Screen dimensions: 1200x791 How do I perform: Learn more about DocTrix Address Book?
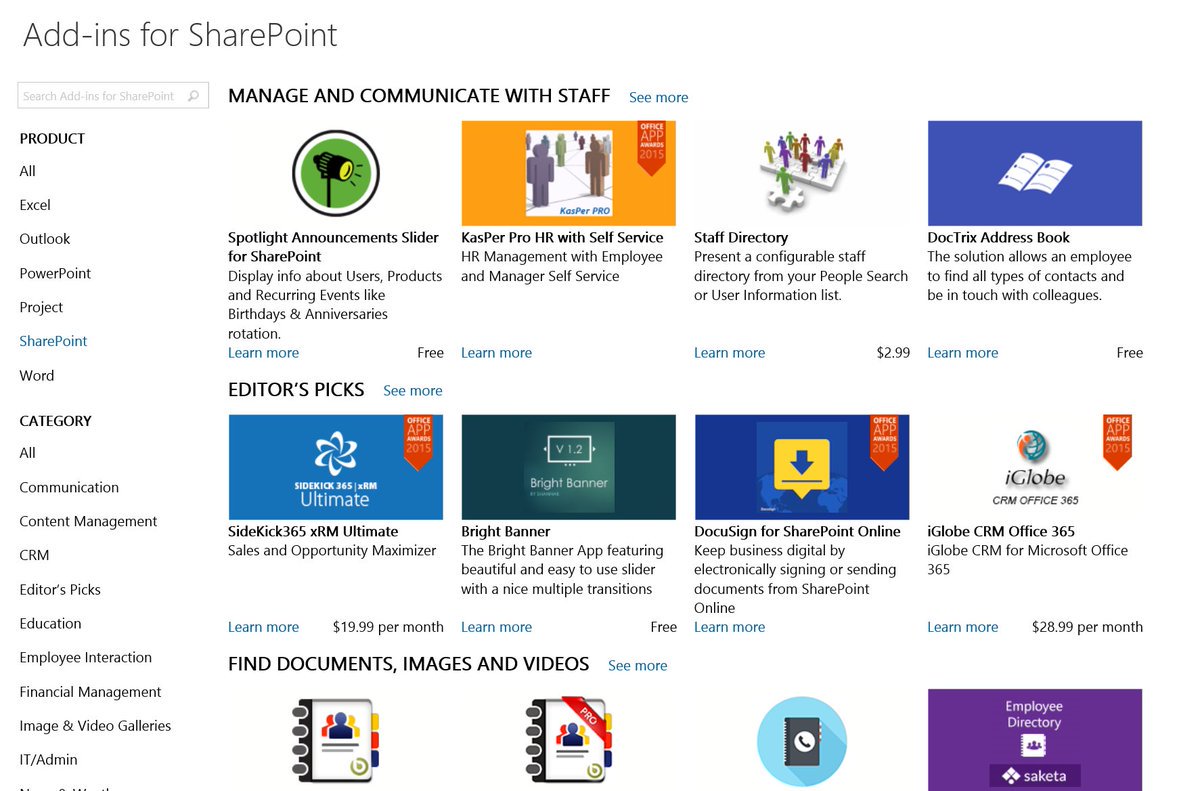point(962,353)
